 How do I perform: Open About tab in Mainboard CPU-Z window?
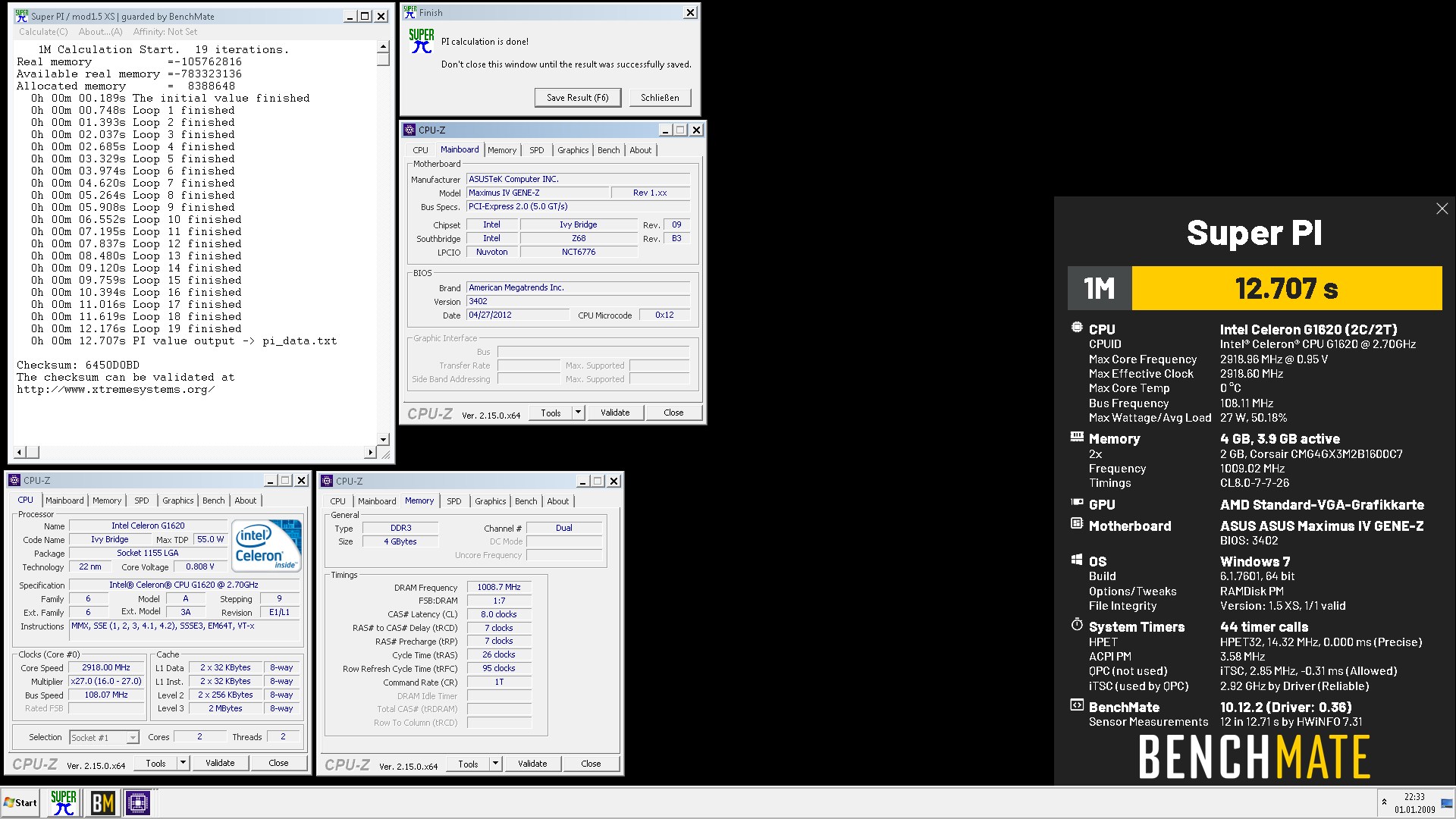tap(640, 150)
